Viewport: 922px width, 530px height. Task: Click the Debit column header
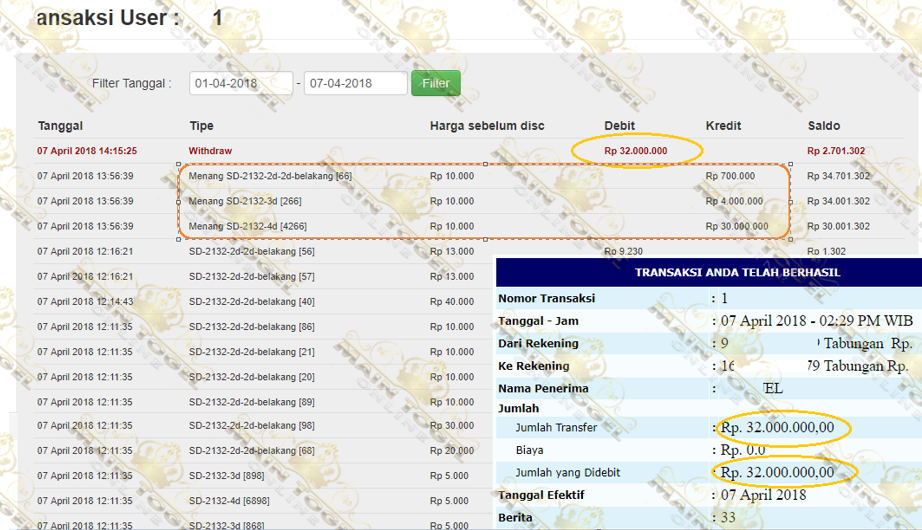click(619, 126)
